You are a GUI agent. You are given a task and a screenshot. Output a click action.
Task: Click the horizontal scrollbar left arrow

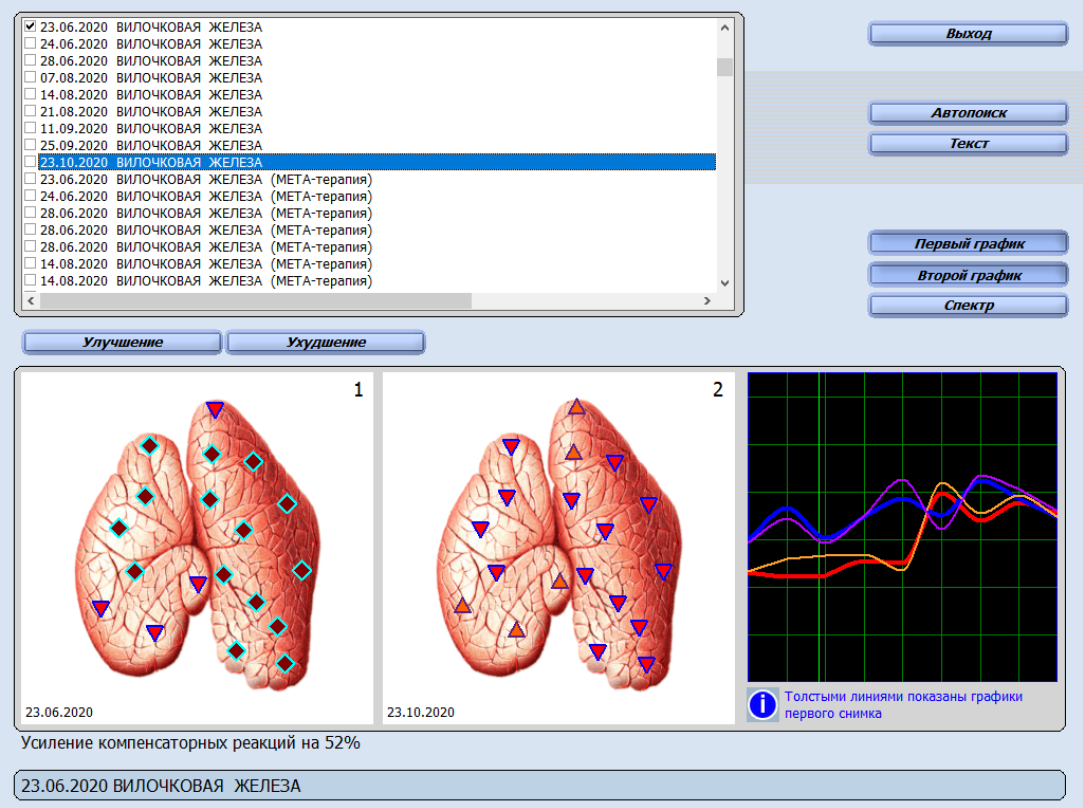(31, 300)
